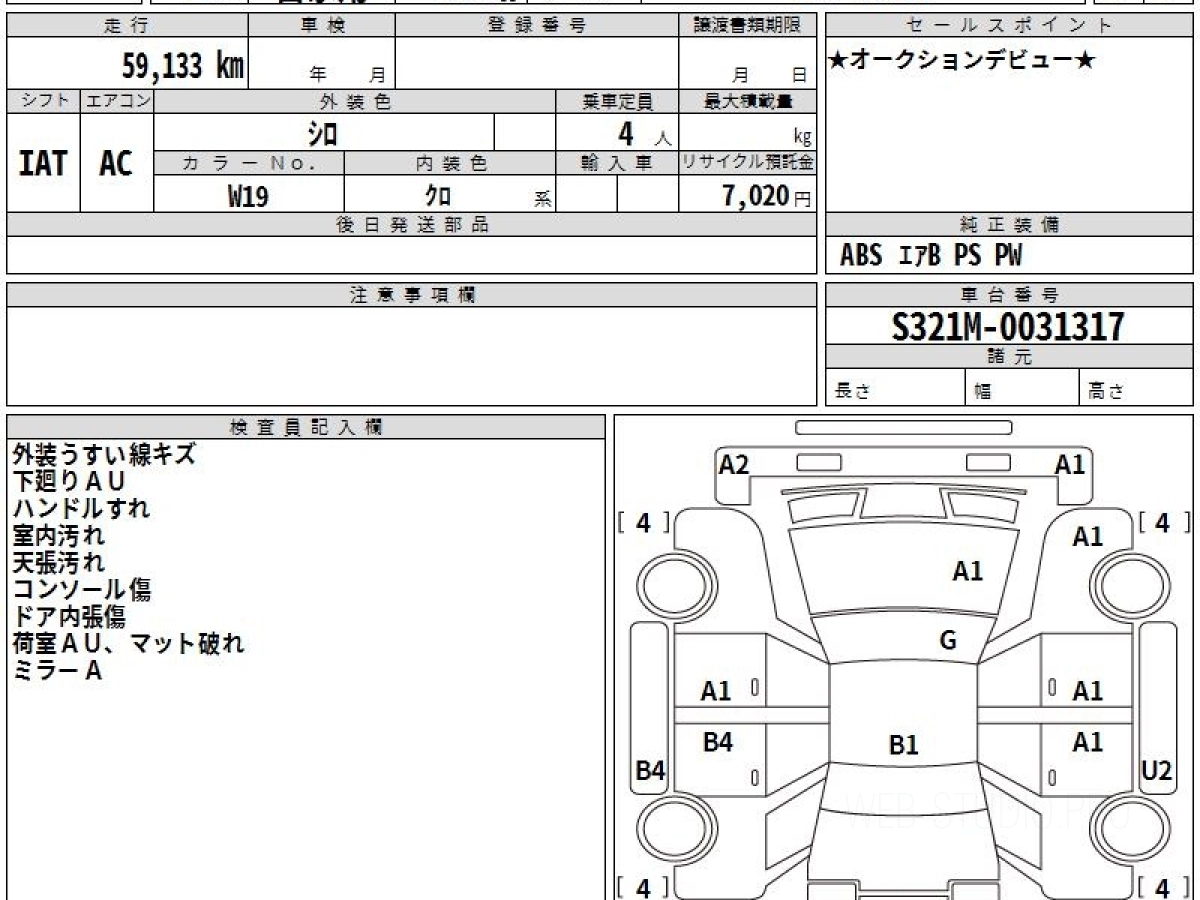Select the 乗車定員 header
The width and height of the screenshot is (1200, 900).
click(617, 101)
